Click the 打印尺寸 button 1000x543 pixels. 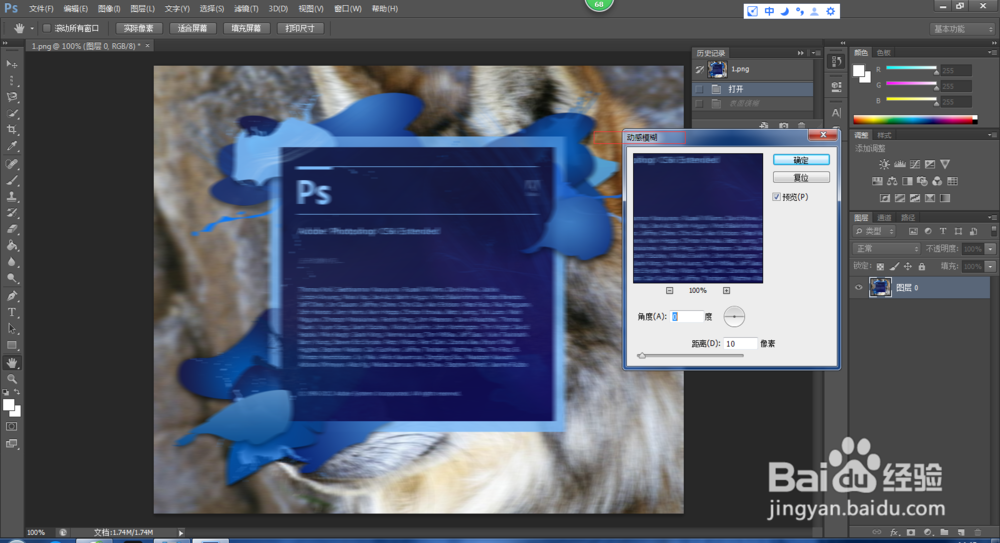click(x=300, y=28)
